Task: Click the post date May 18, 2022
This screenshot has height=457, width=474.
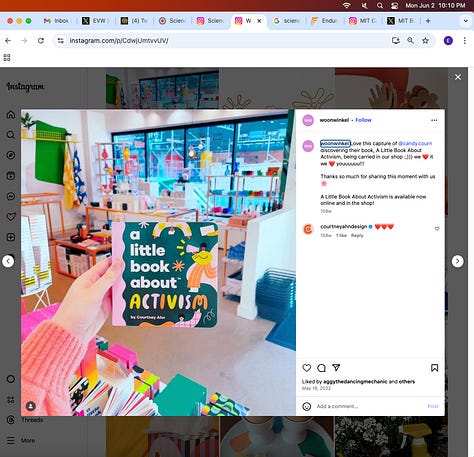Action: (316, 388)
